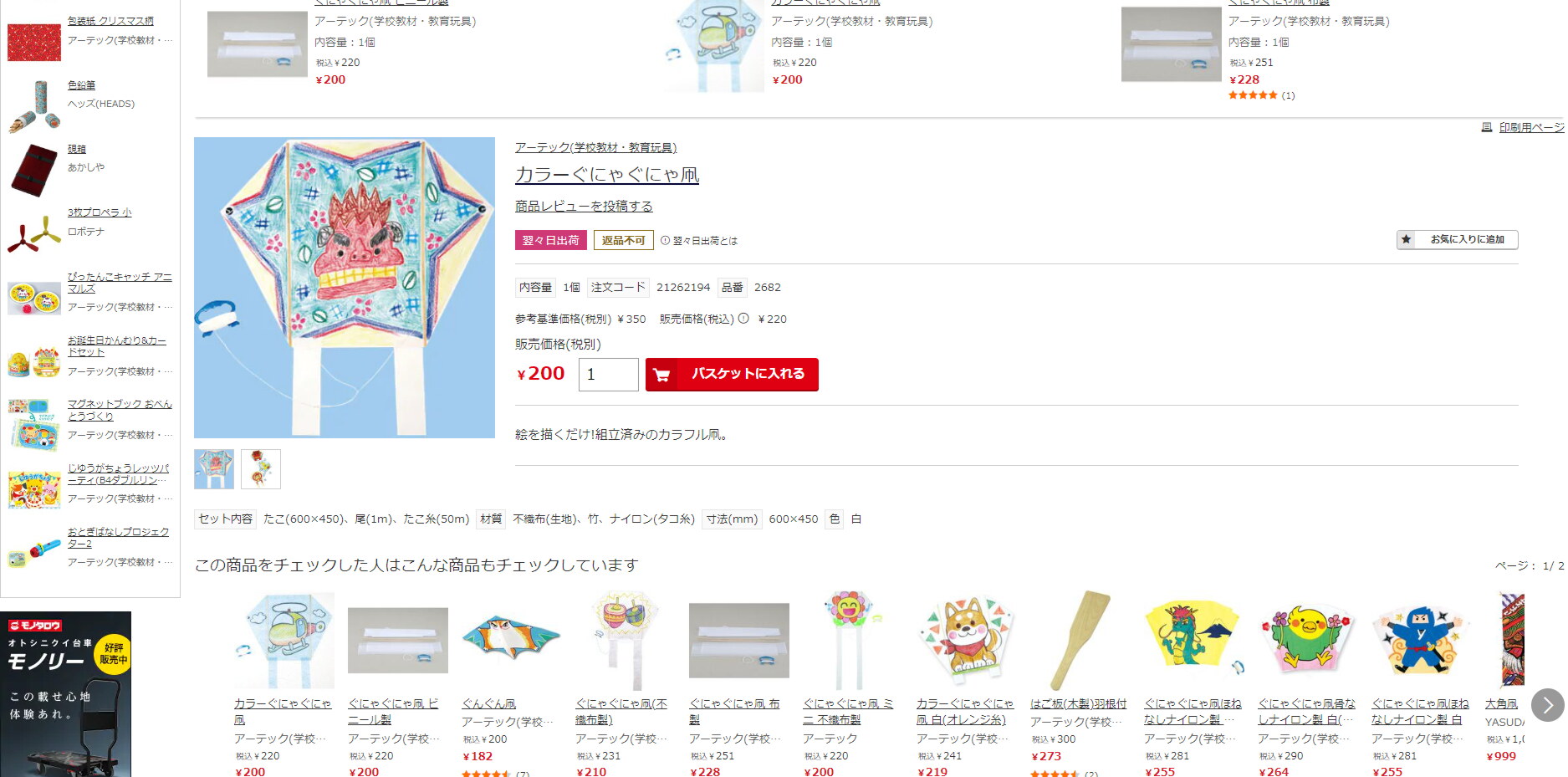1568x777 pixels.
Task: Add item with バスケットに入れる button
Action: point(732,375)
